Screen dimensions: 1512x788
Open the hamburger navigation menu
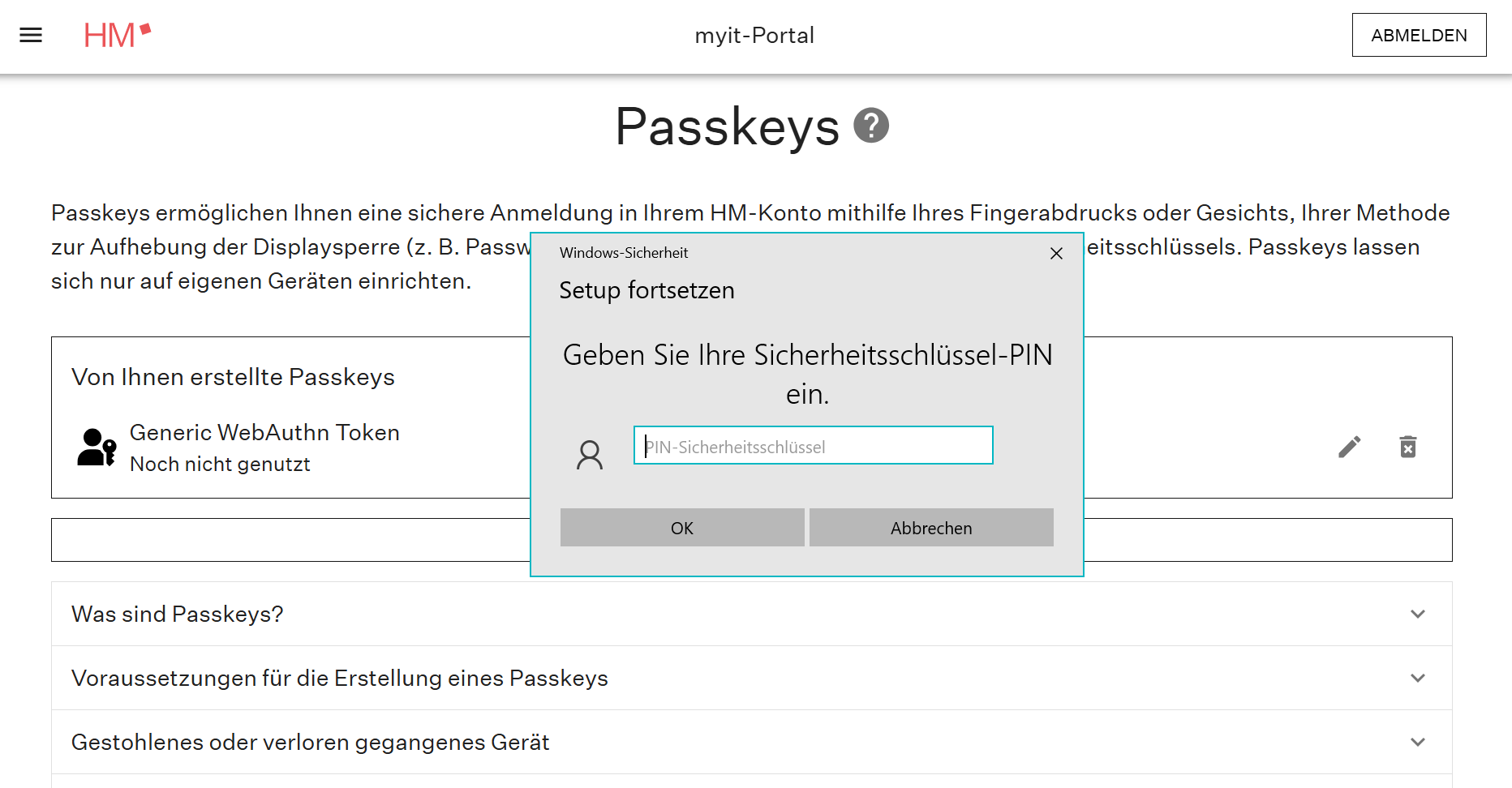pyautogui.click(x=31, y=35)
